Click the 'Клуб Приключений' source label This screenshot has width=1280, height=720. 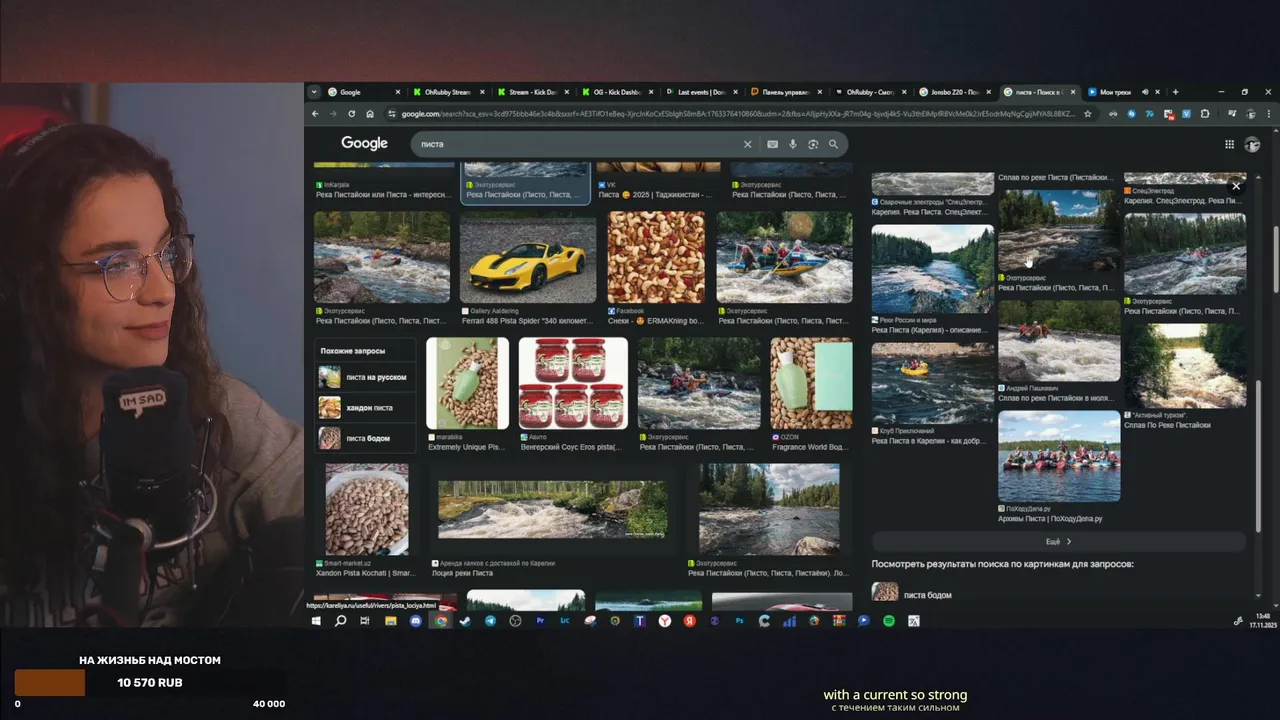(908, 430)
